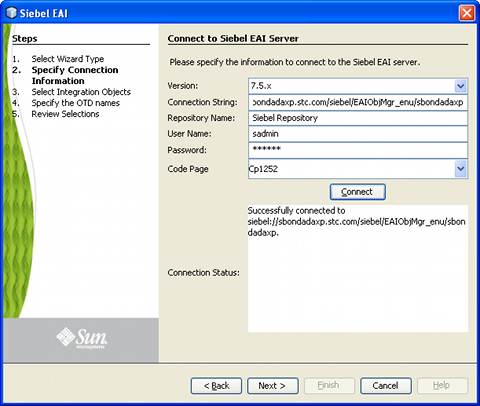Viewport: 480px width, 406px height.
Task: Click the 'Connection Status:' label
Action: (x=204, y=273)
